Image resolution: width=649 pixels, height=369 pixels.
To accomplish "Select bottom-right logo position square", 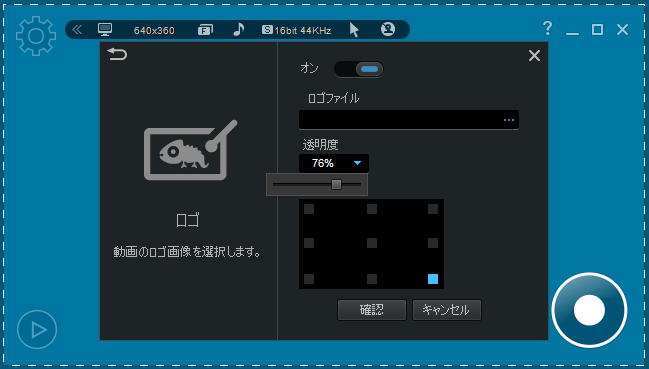I will 433,279.
